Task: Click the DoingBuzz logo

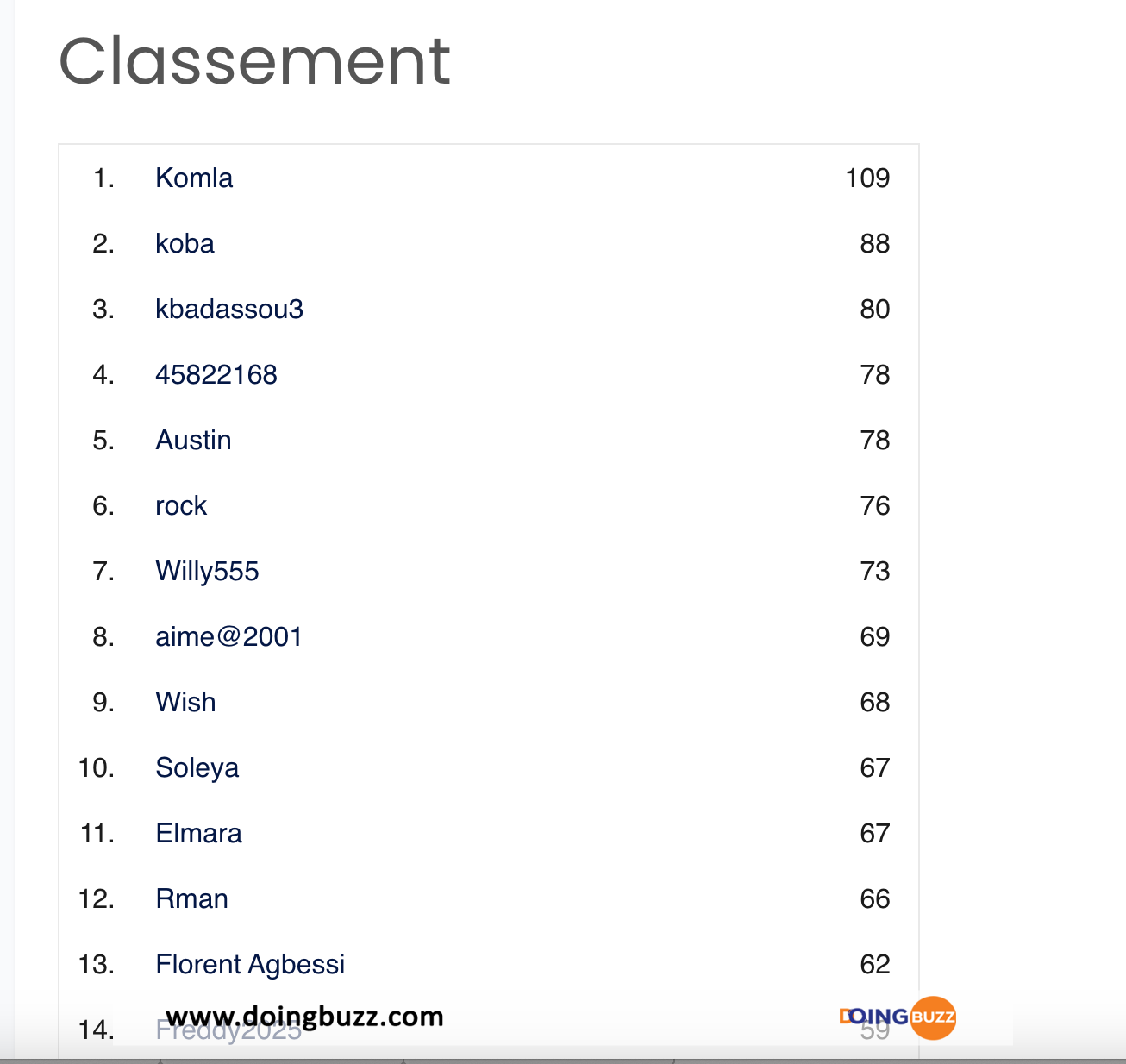Action: (x=898, y=1017)
